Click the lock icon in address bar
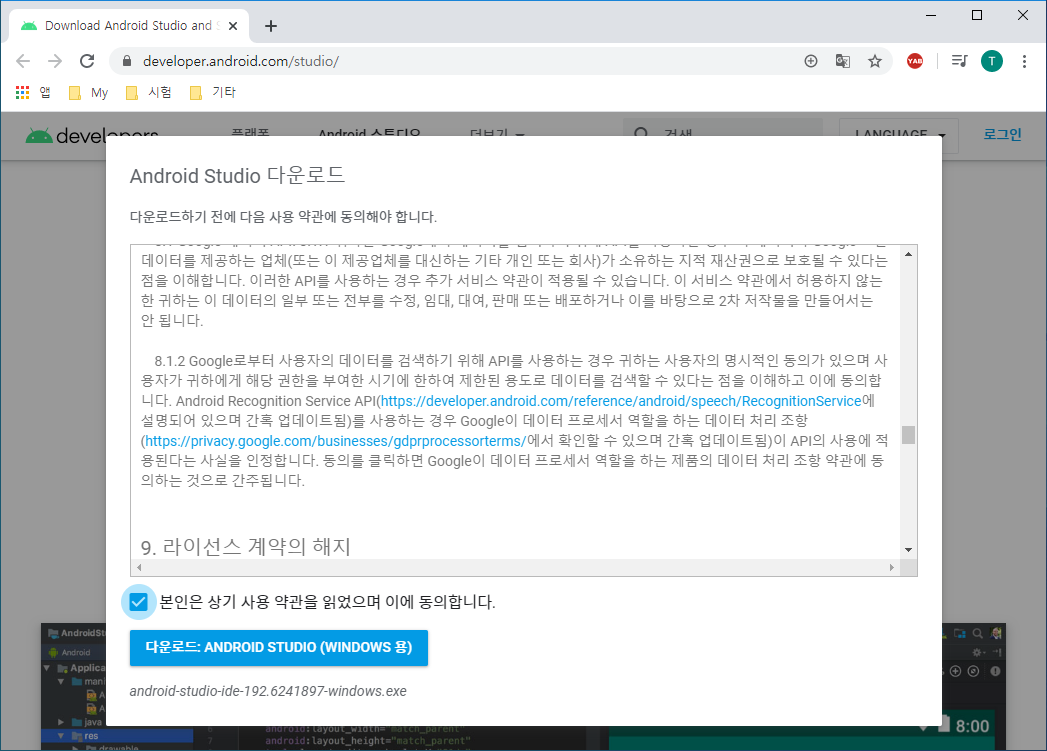The width and height of the screenshot is (1047, 751). point(127,61)
